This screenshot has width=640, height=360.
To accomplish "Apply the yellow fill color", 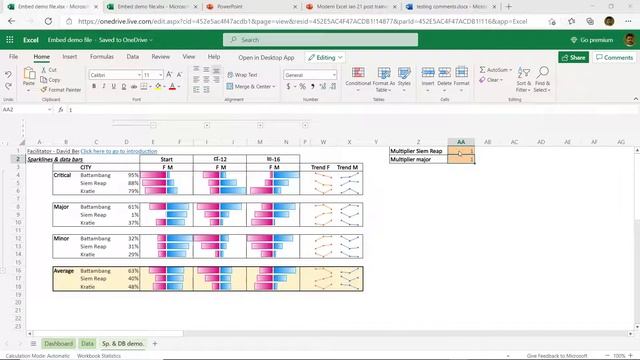I will 158,86.
